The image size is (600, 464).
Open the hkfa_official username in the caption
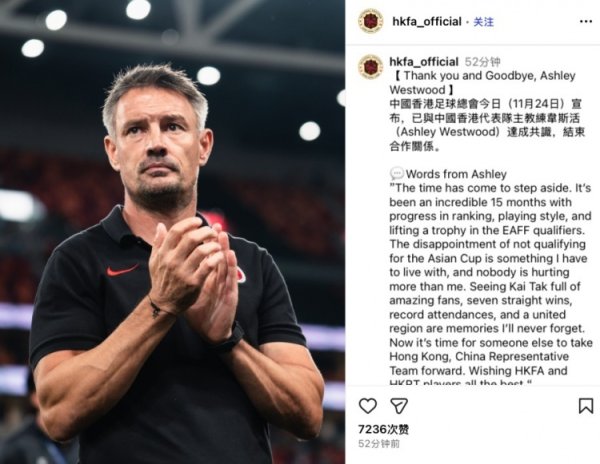point(424,62)
